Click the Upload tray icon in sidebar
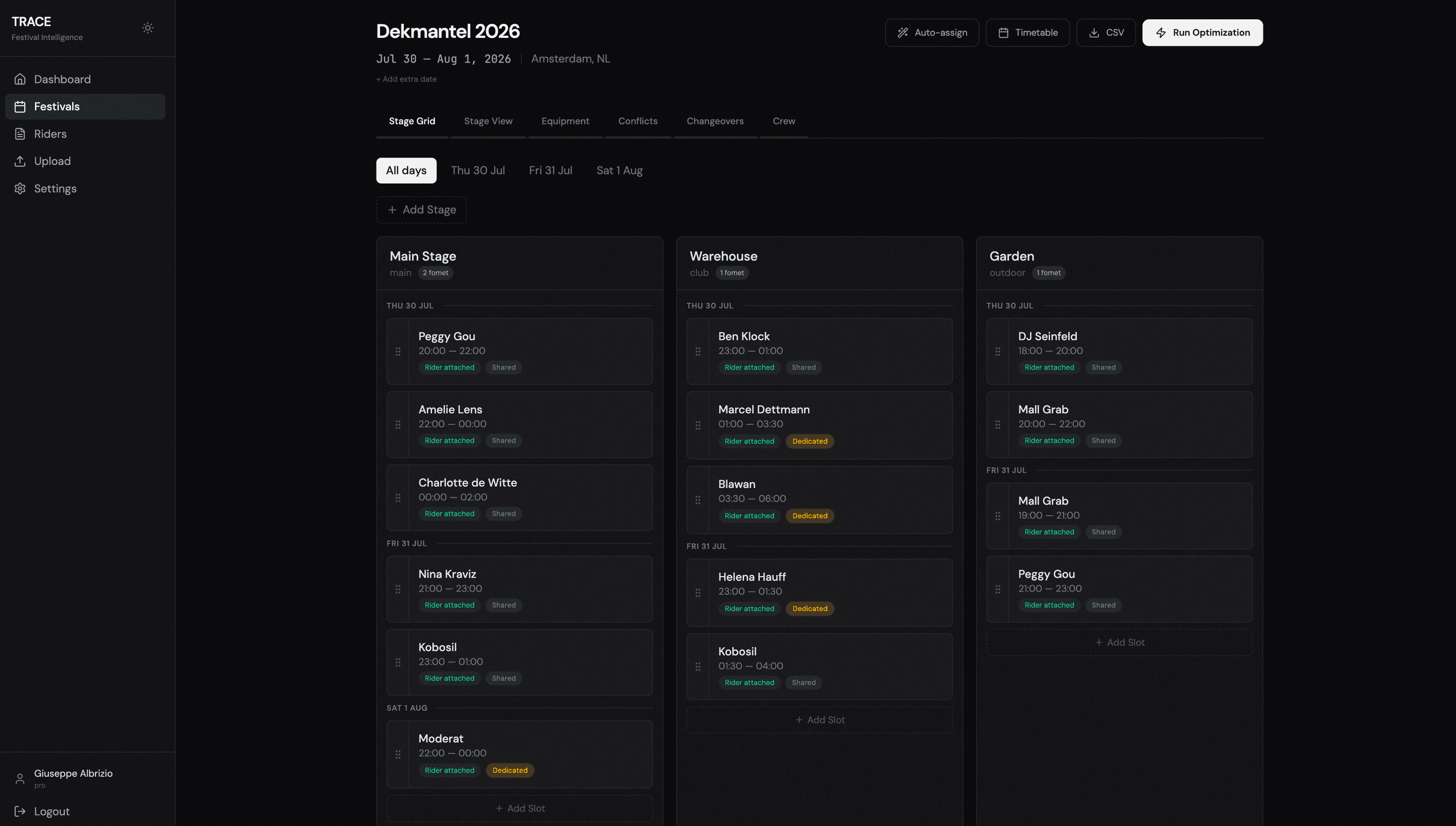The width and height of the screenshot is (1456, 826). pyautogui.click(x=20, y=161)
